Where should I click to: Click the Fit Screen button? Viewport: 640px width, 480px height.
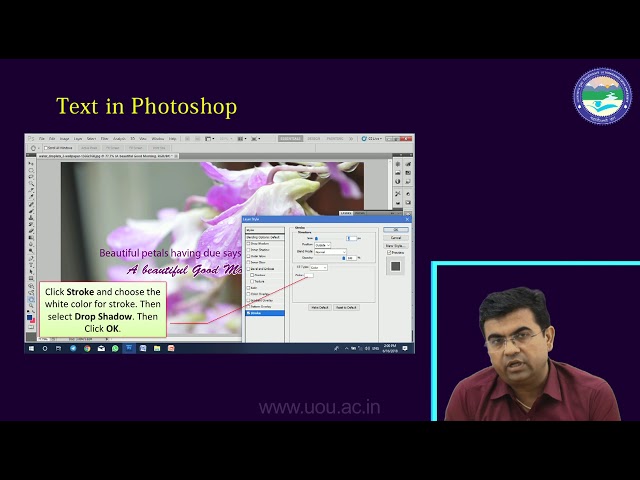(x=113, y=148)
